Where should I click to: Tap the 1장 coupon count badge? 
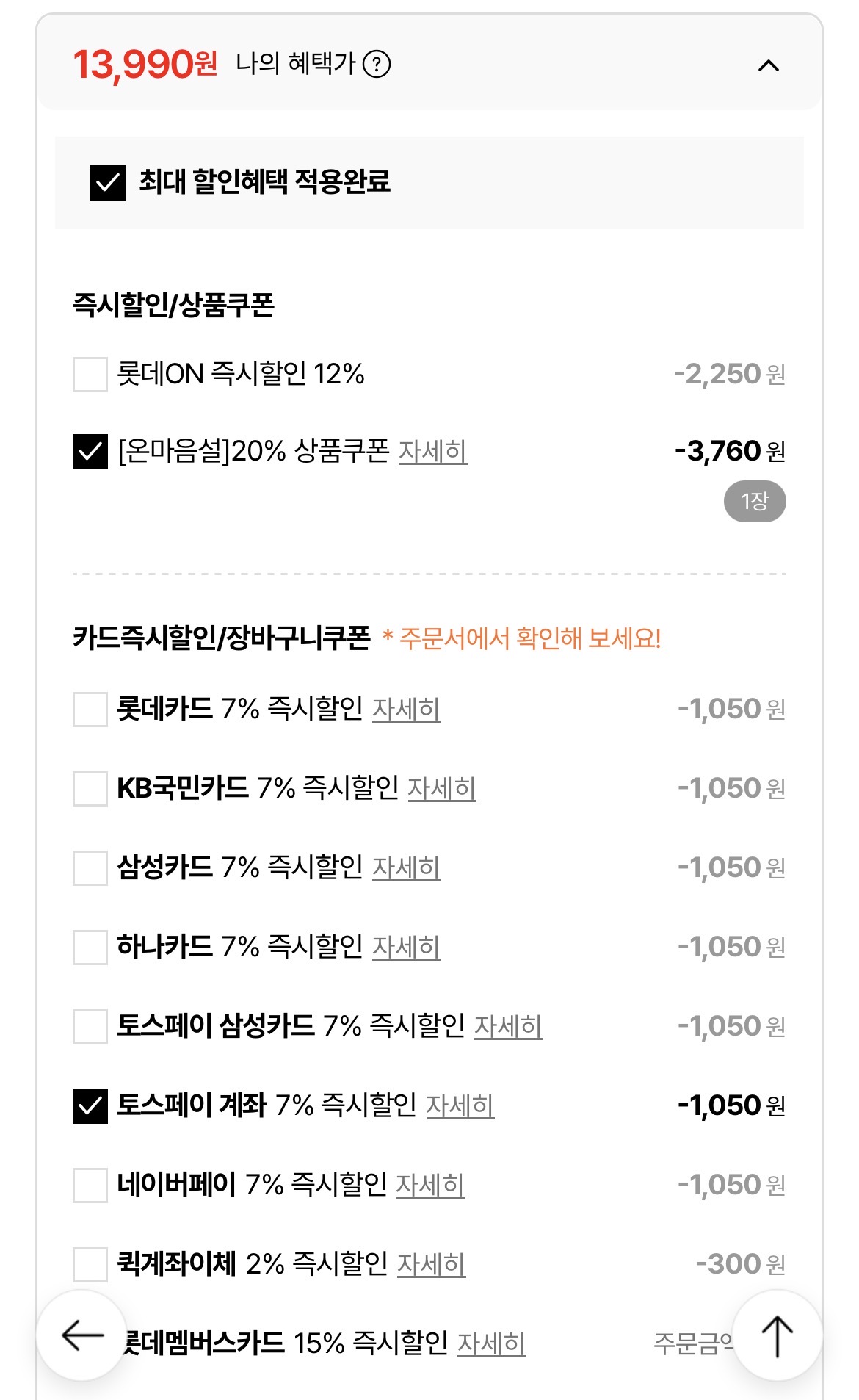pos(755,502)
